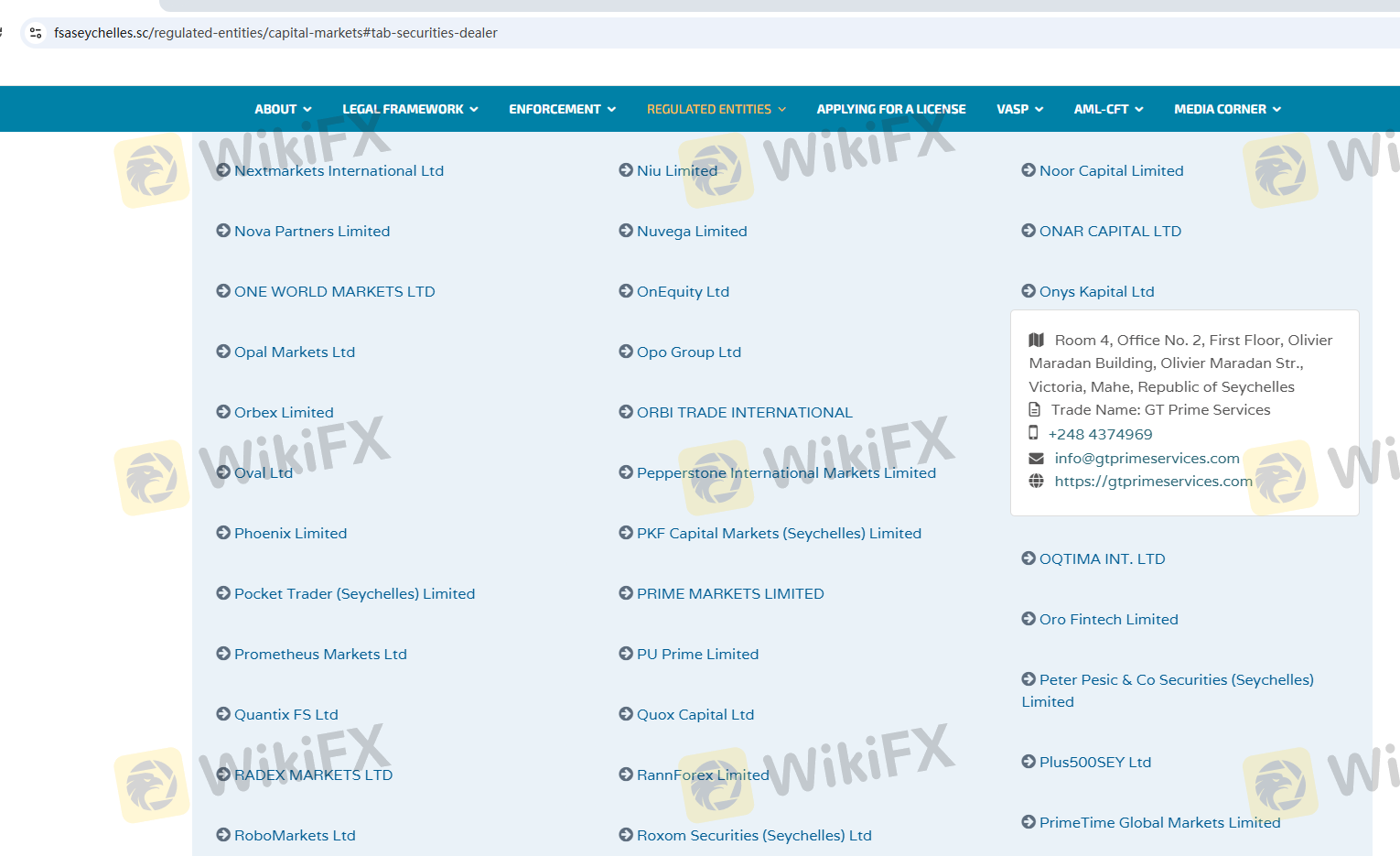This screenshot has width=1400, height=856.
Task: Click the arrow icon beside Nuvega Limited
Action: [626, 230]
